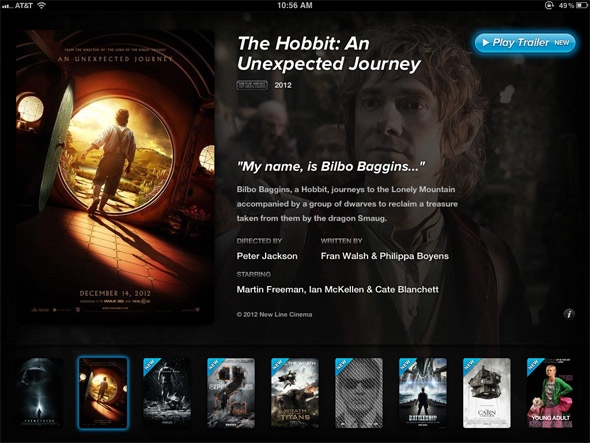The height and width of the screenshot is (443, 590).
Task: Open the striped face poster thumbnail
Action: [x=359, y=393]
